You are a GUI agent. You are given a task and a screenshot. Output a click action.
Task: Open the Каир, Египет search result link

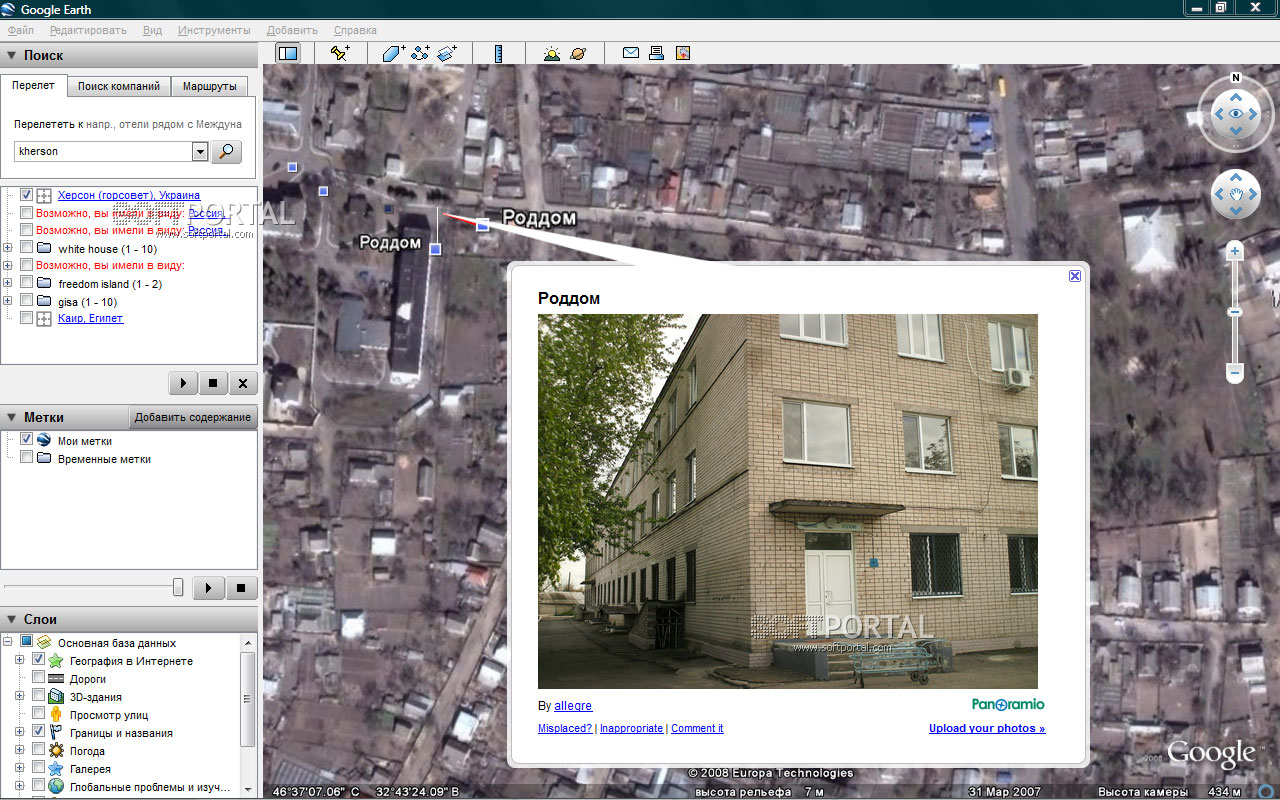pyautogui.click(x=91, y=319)
